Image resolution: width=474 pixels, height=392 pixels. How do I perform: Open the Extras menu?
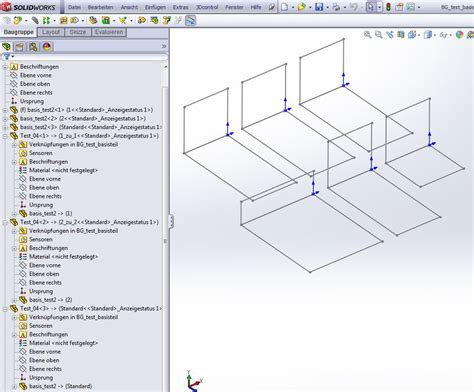[x=180, y=7]
